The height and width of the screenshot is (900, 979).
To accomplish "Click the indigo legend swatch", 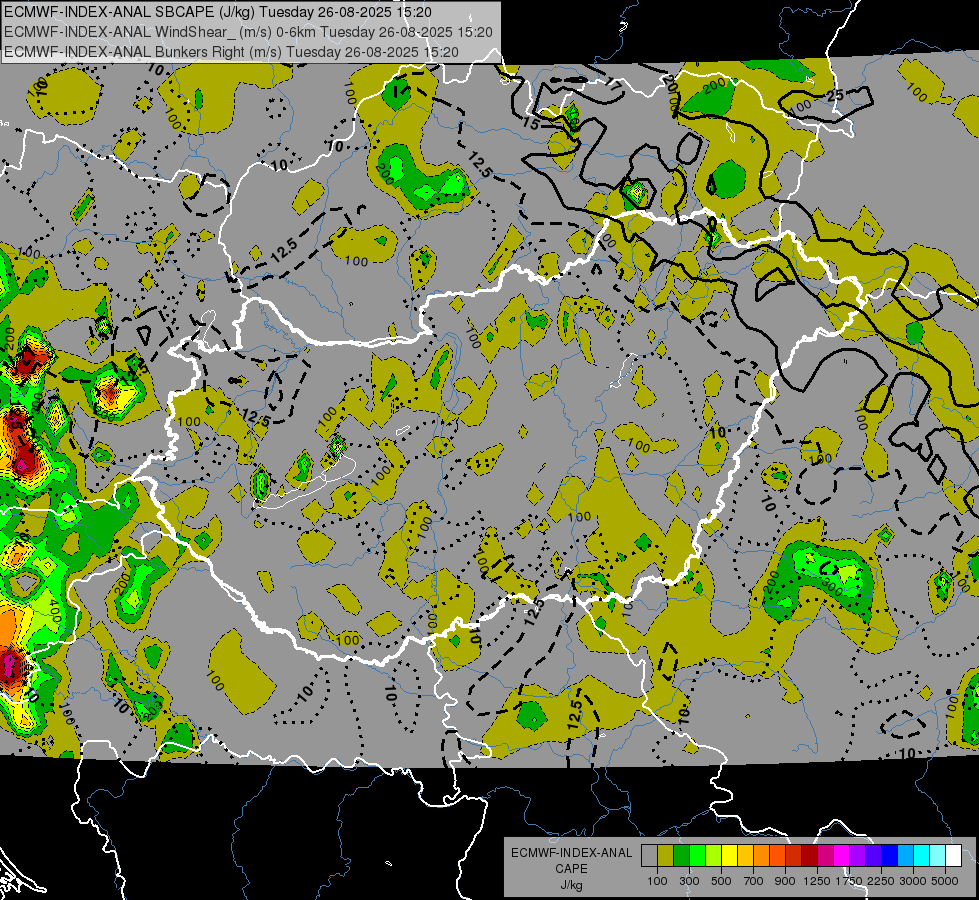I will pyautogui.click(x=873, y=856).
